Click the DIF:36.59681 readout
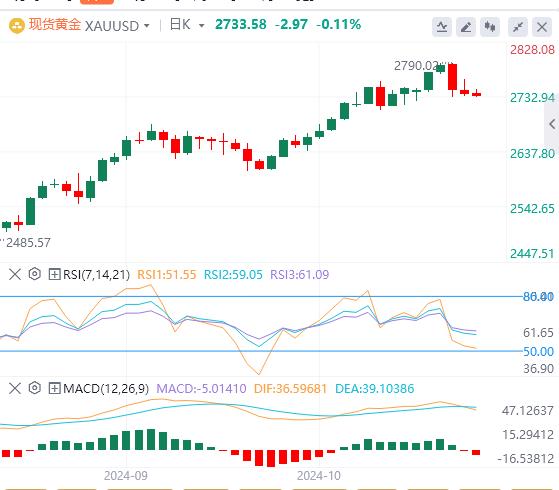This screenshot has width=559, height=490. (290, 388)
